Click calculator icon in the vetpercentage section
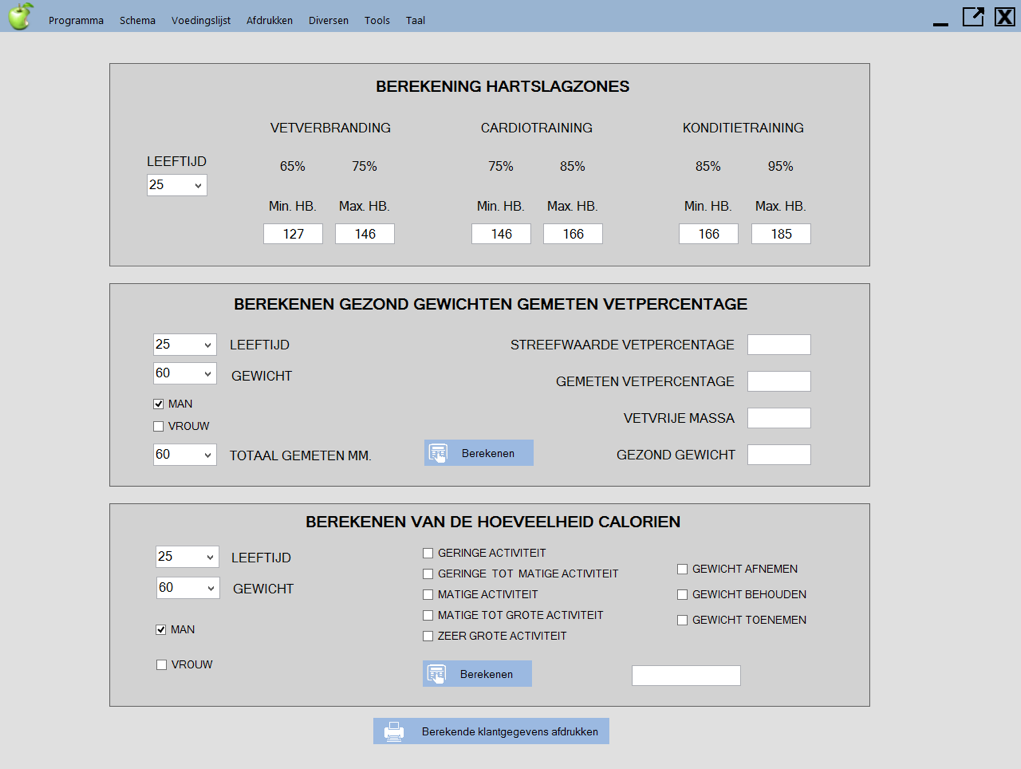The height and width of the screenshot is (769, 1021). pyautogui.click(x=439, y=454)
